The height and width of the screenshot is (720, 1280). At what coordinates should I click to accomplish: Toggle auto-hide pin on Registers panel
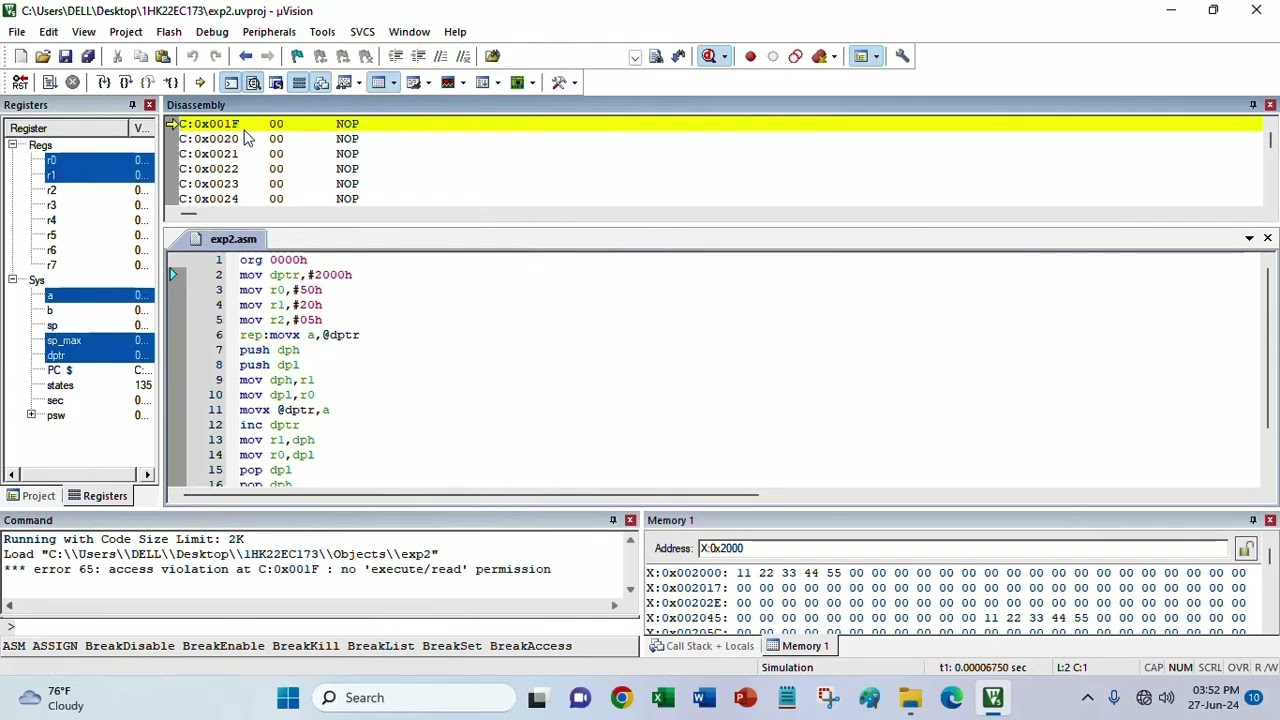point(132,105)
